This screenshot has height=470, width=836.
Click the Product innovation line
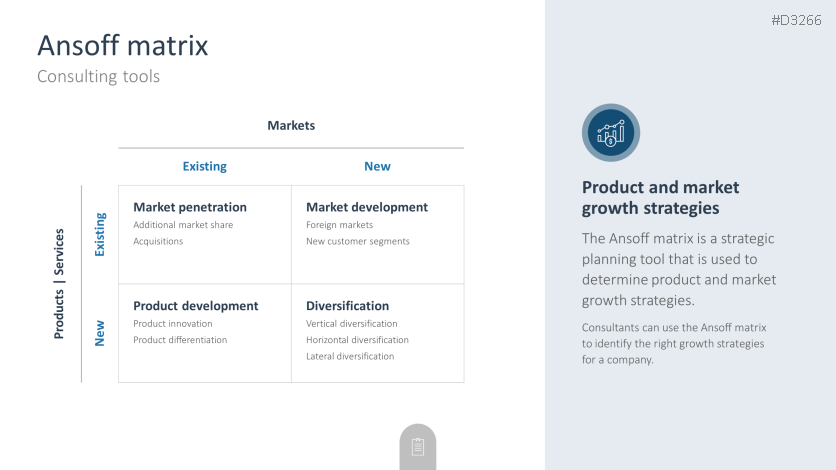173,324
